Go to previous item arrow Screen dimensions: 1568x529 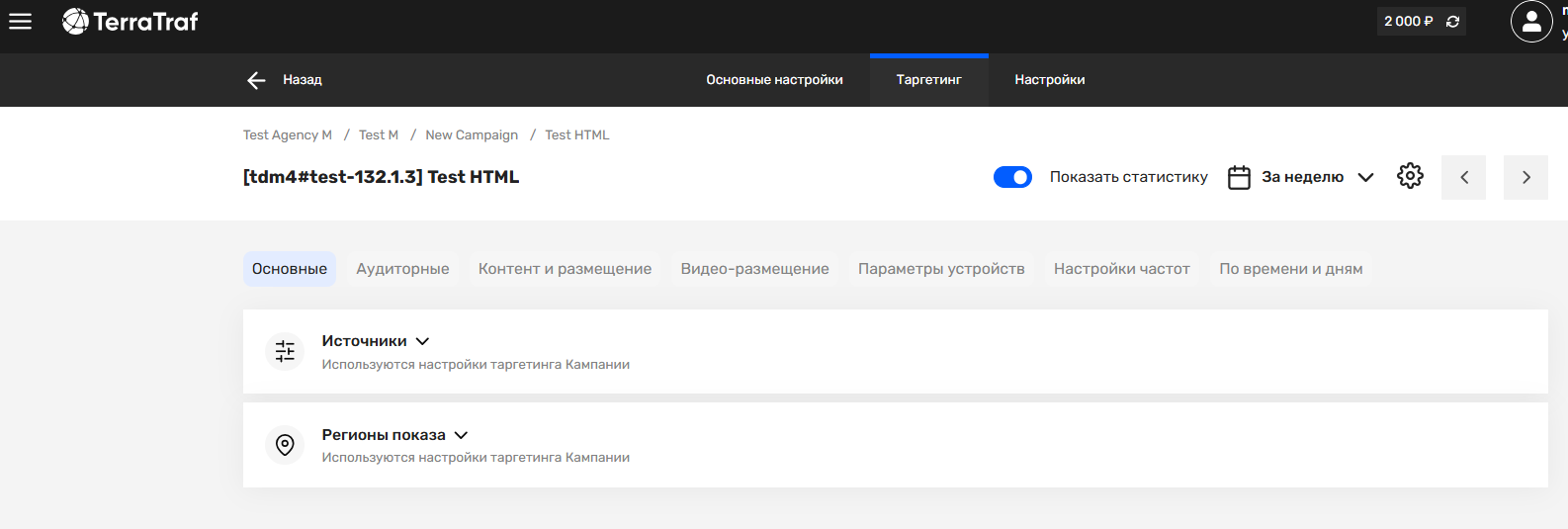point(1463,177)
